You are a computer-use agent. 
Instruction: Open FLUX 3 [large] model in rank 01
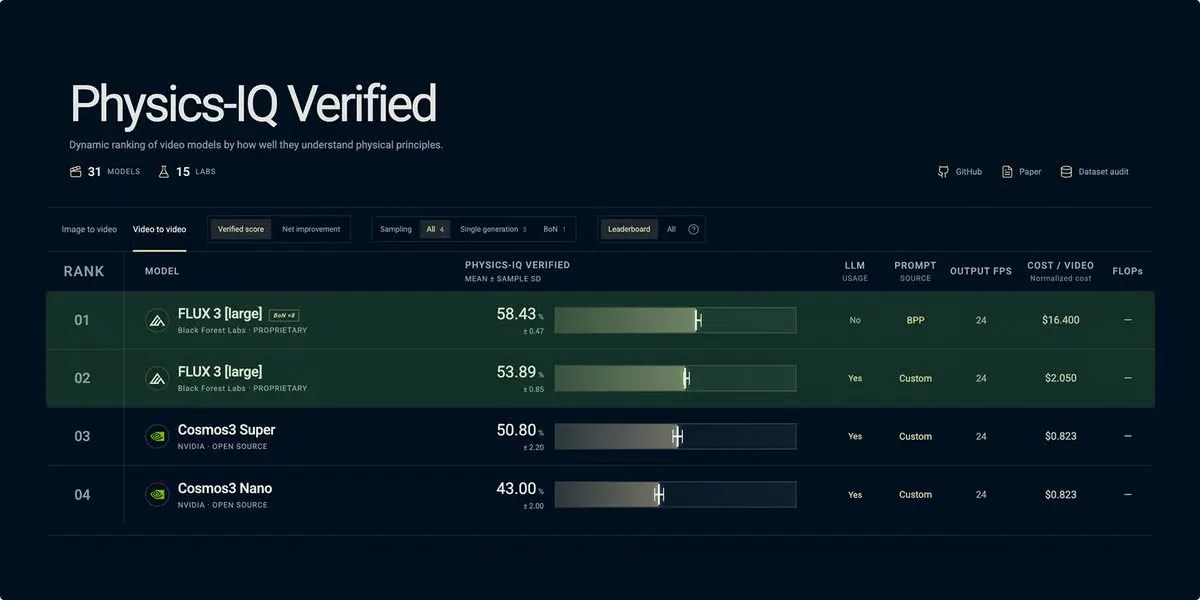pyautogui.click(x=220, y=314)
